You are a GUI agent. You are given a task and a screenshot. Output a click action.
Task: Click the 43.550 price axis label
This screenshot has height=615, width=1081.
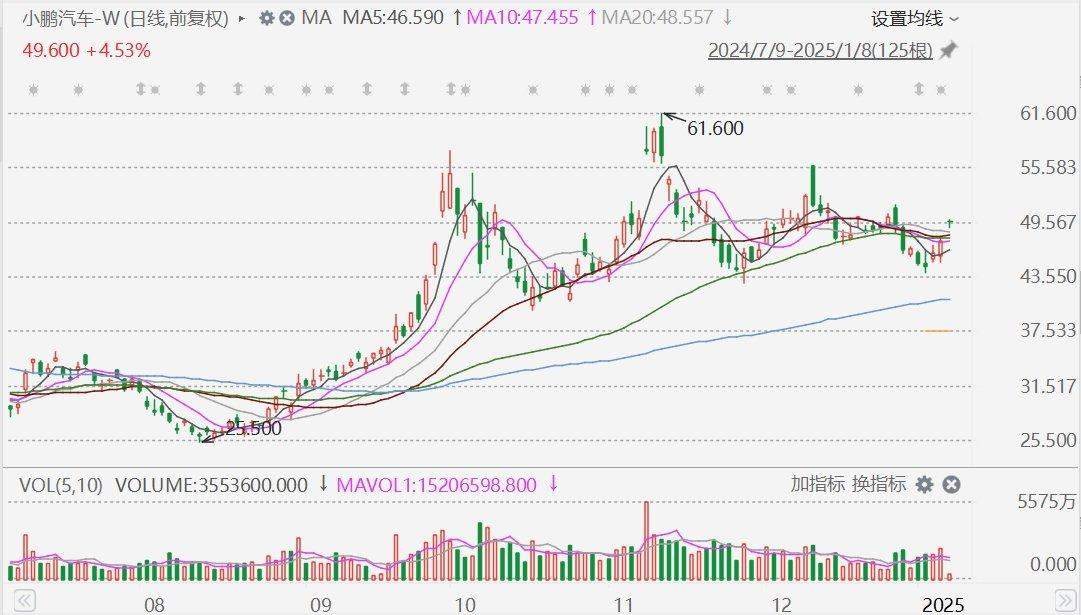tap(1048, 276)
